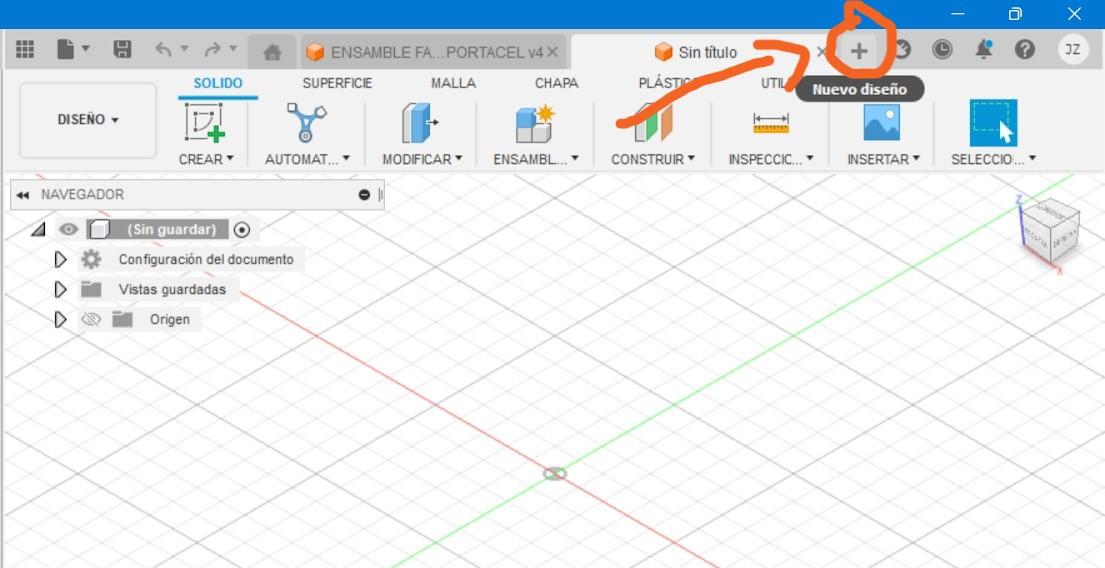Expand the ENSAMBL... menu
Image resolution: width=1105 pixels, height=568 pixels.
536,159
